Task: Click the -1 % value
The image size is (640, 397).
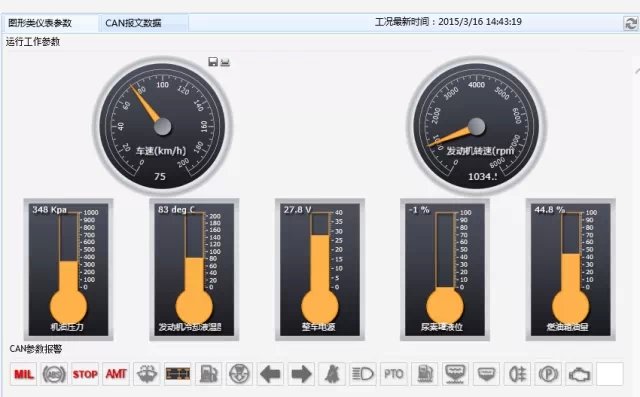Action: click(419, 210)
